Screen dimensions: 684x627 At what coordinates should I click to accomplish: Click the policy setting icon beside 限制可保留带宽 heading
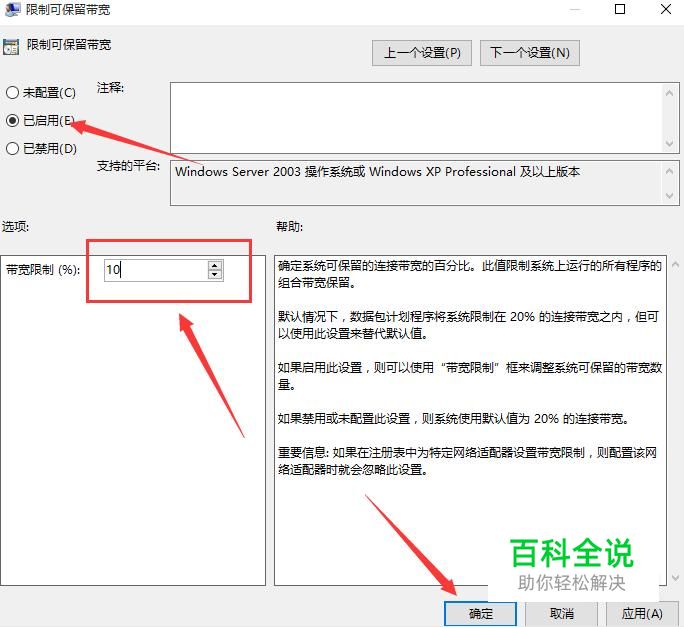pos(11,47)
